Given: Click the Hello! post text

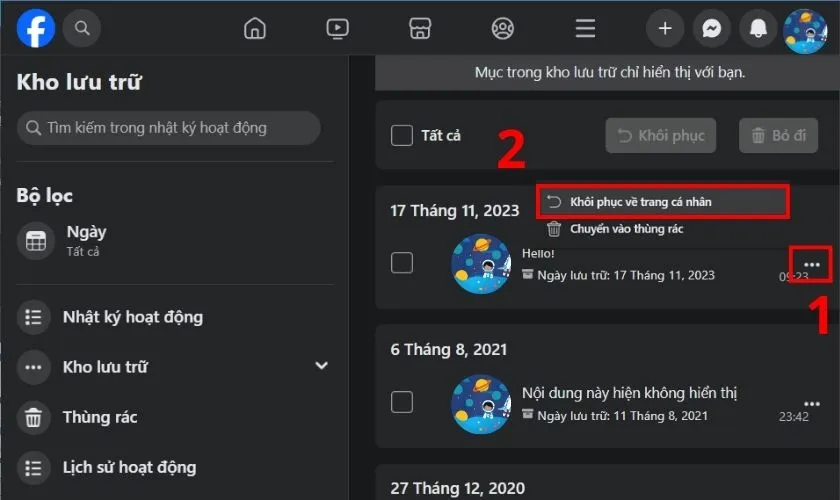Looking at the screenshot, I should pos(538,253).
